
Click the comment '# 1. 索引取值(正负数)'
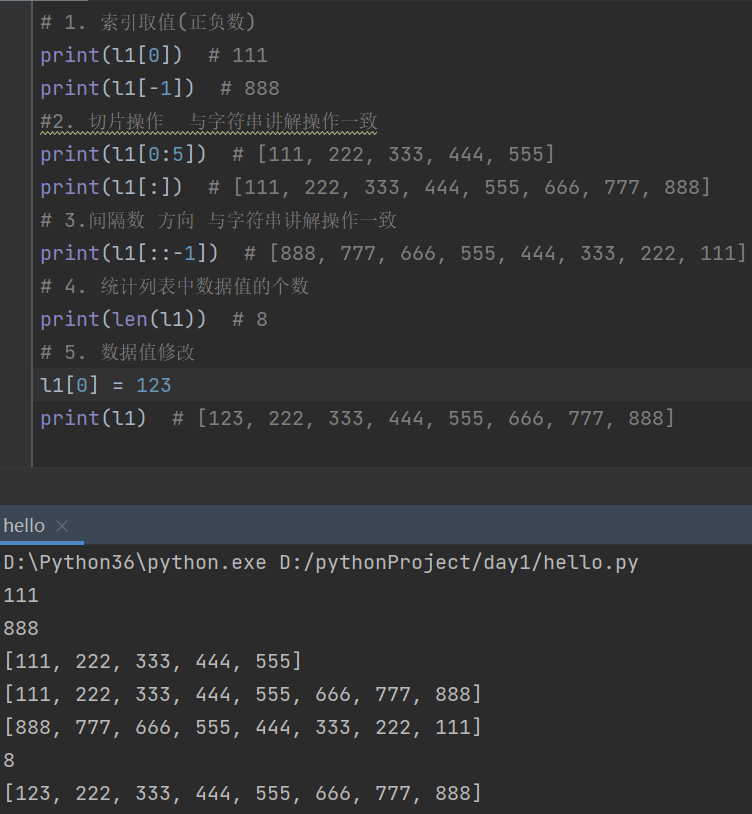(x=148, y=22)
